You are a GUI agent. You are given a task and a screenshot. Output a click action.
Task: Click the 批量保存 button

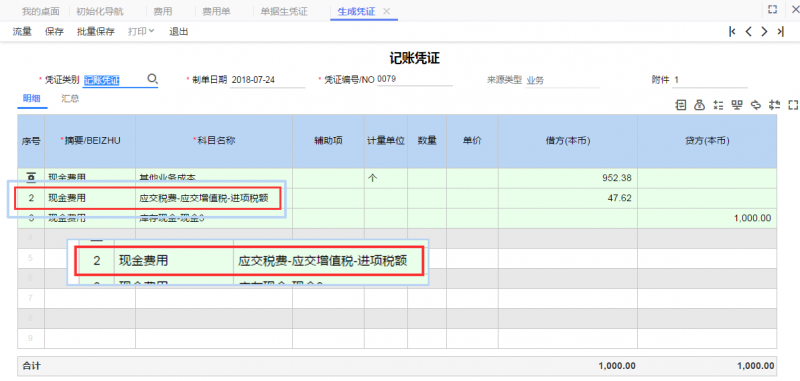click(x=96, y=32)
